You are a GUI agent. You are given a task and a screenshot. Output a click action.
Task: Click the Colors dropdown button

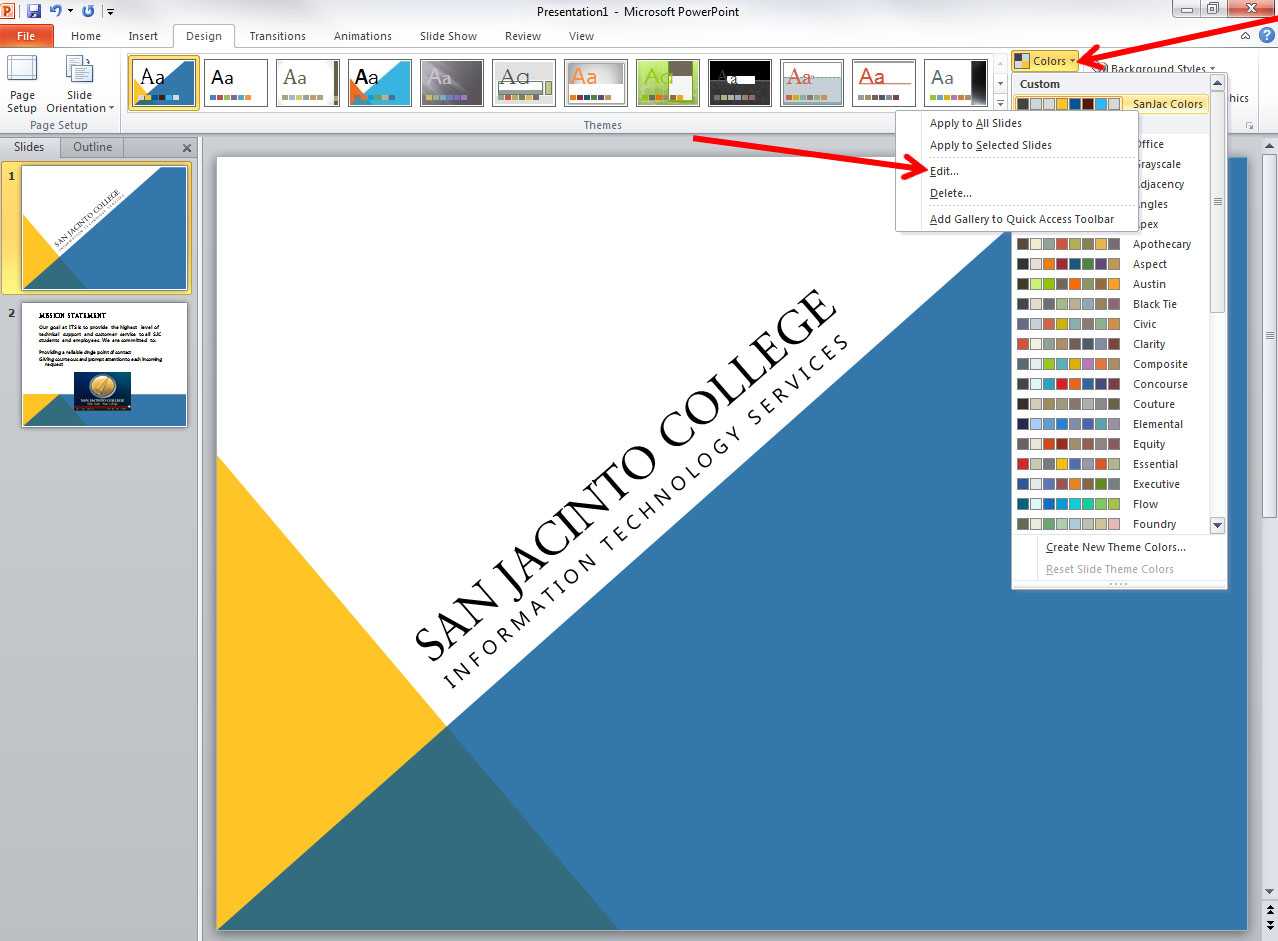[1046, 61]
